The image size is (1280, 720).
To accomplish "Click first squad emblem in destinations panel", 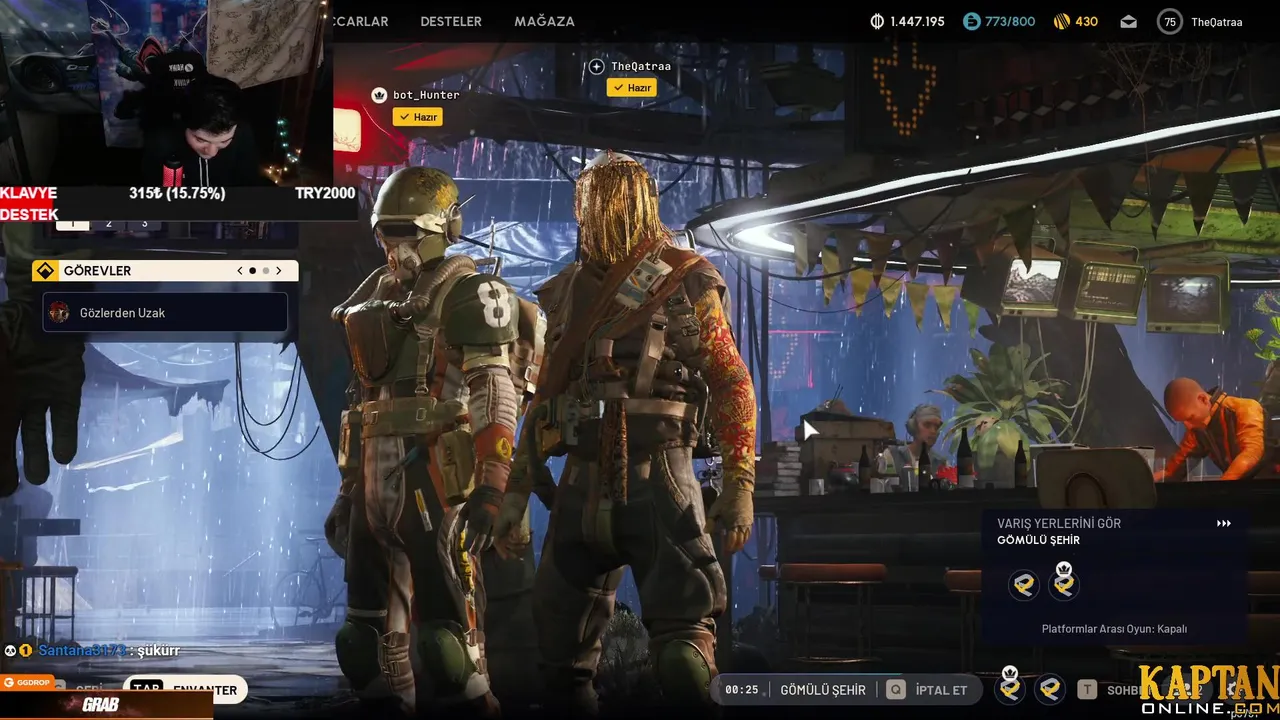I will click(1024, 585).
